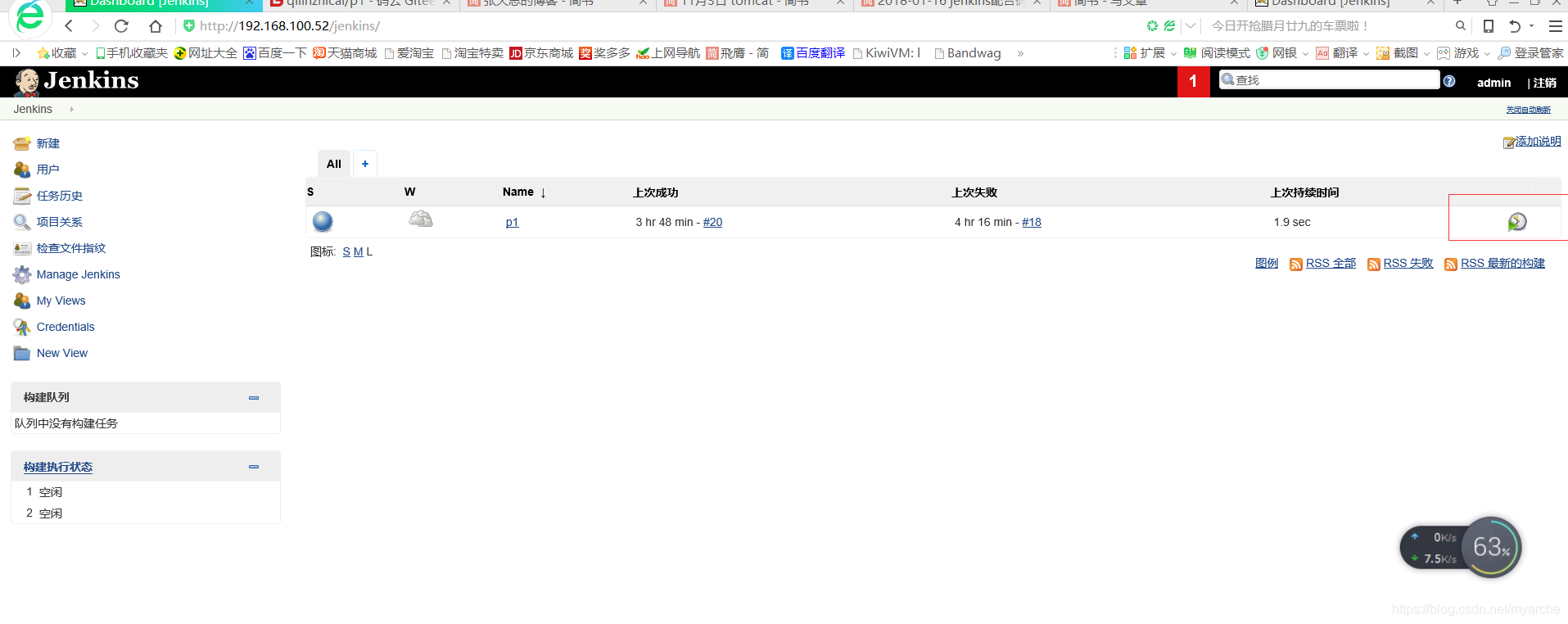Click the browser undo close-tab icon
This screenshot has height=624, width=1568.
1515,26
